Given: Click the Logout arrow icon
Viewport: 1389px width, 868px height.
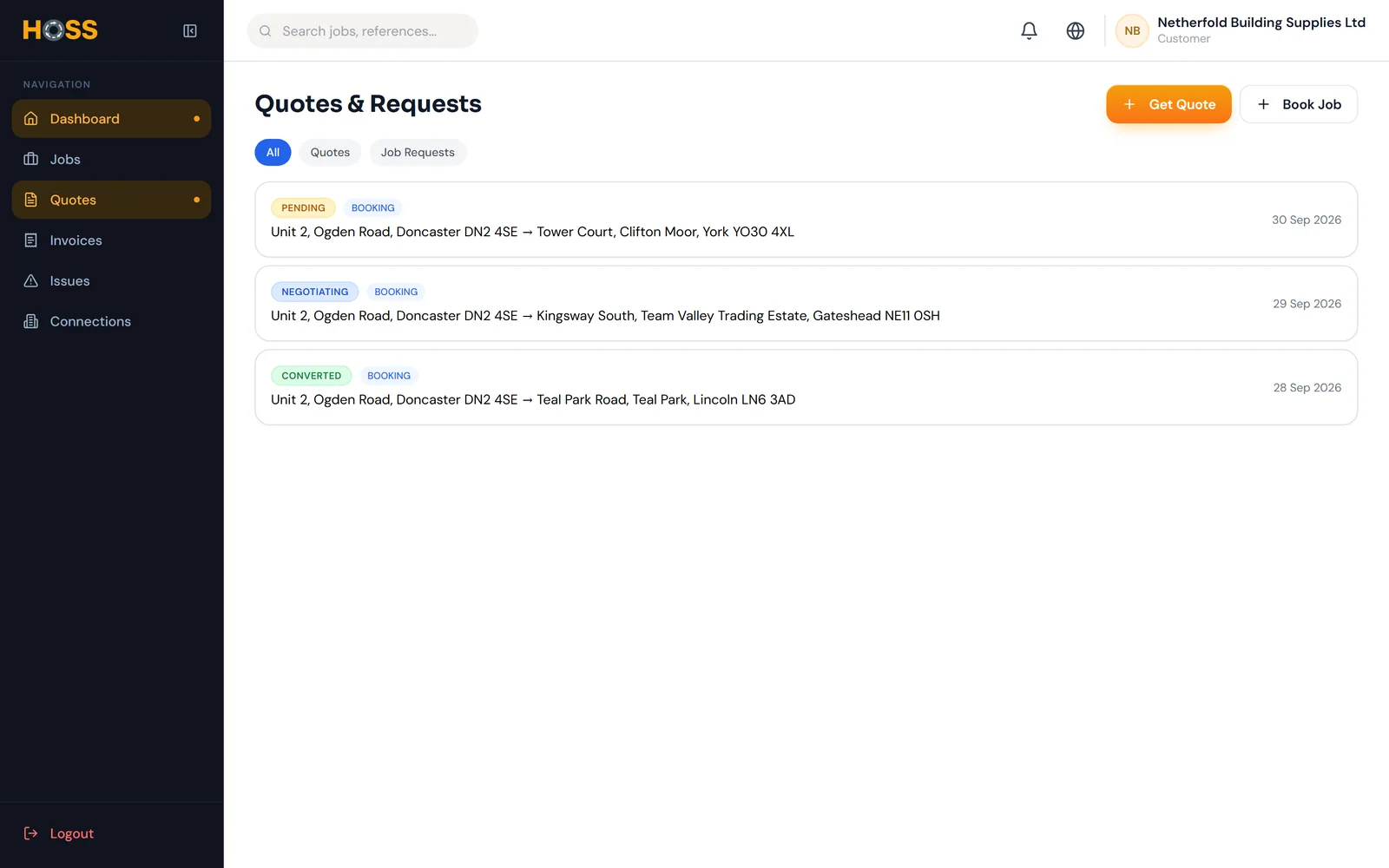Looking at the screenshot, I should click(31, 833).
